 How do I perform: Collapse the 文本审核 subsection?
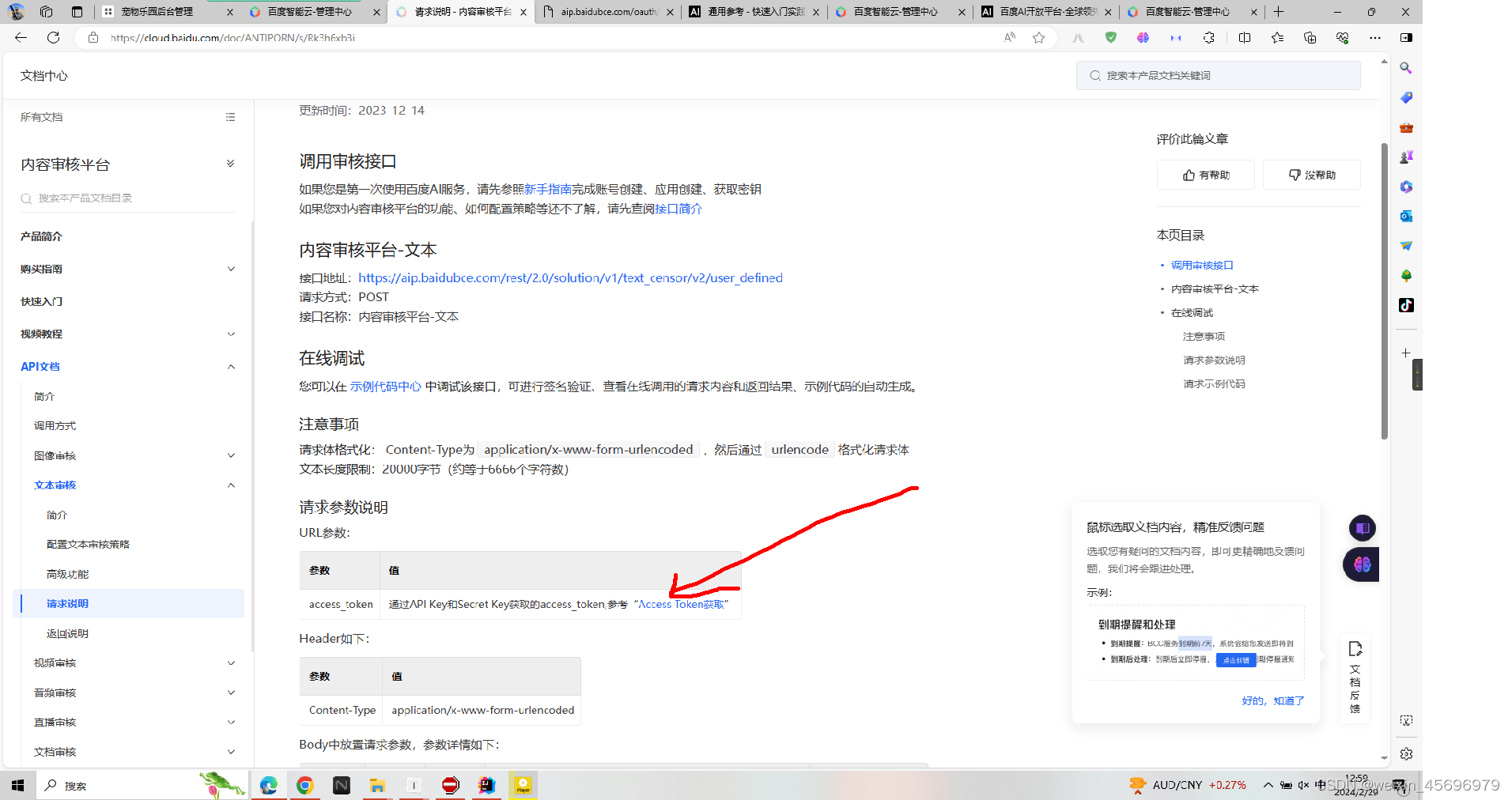(x=231, y=485)
